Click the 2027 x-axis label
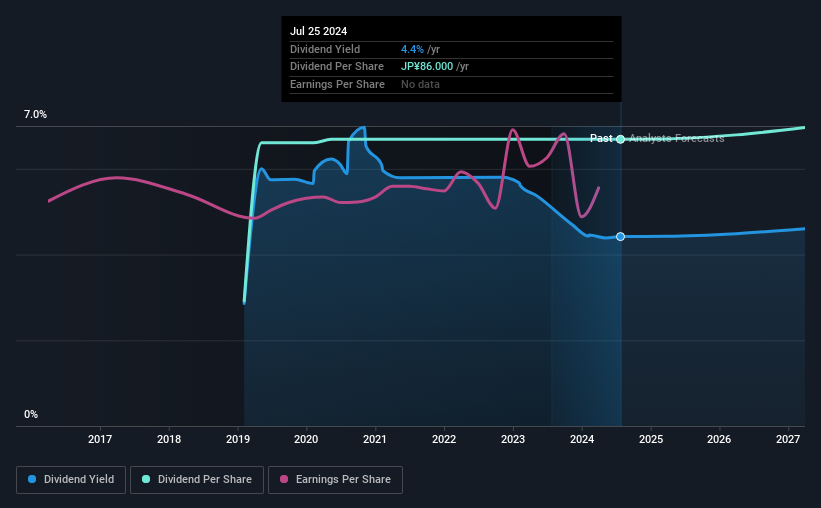The image size is (821, 508). (787, 439)
